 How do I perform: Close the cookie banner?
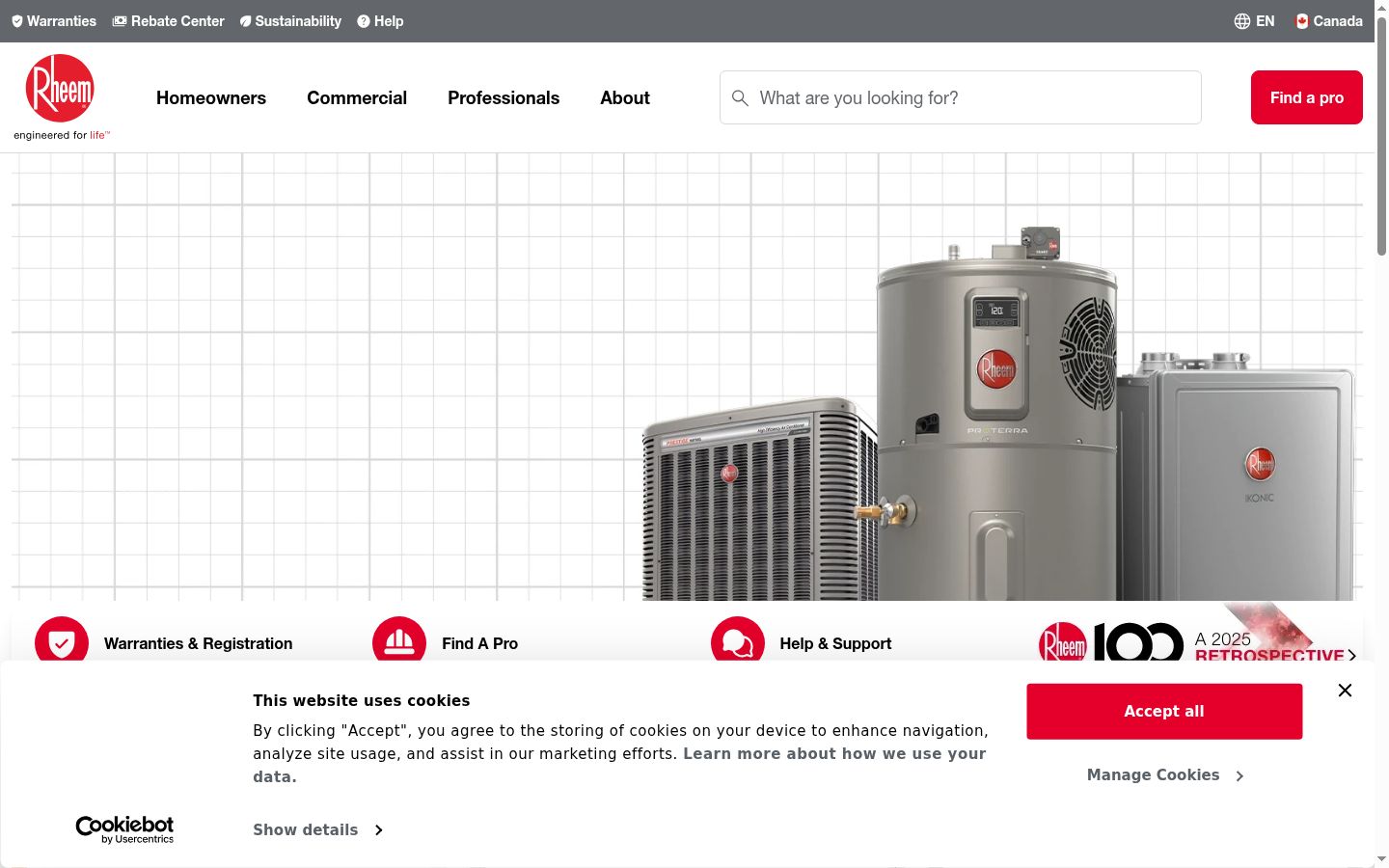click(x=1345, y=691)
